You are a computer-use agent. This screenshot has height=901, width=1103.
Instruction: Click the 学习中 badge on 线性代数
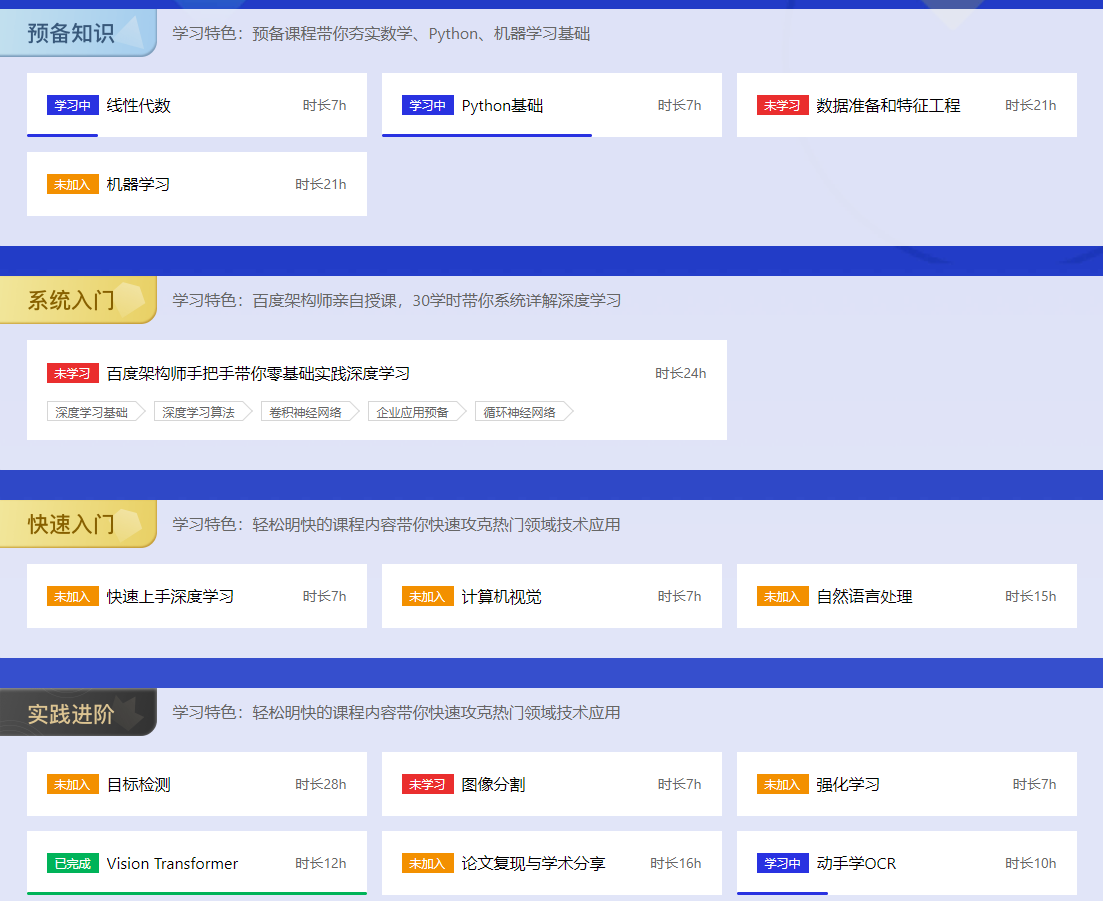tap(72, 106)
